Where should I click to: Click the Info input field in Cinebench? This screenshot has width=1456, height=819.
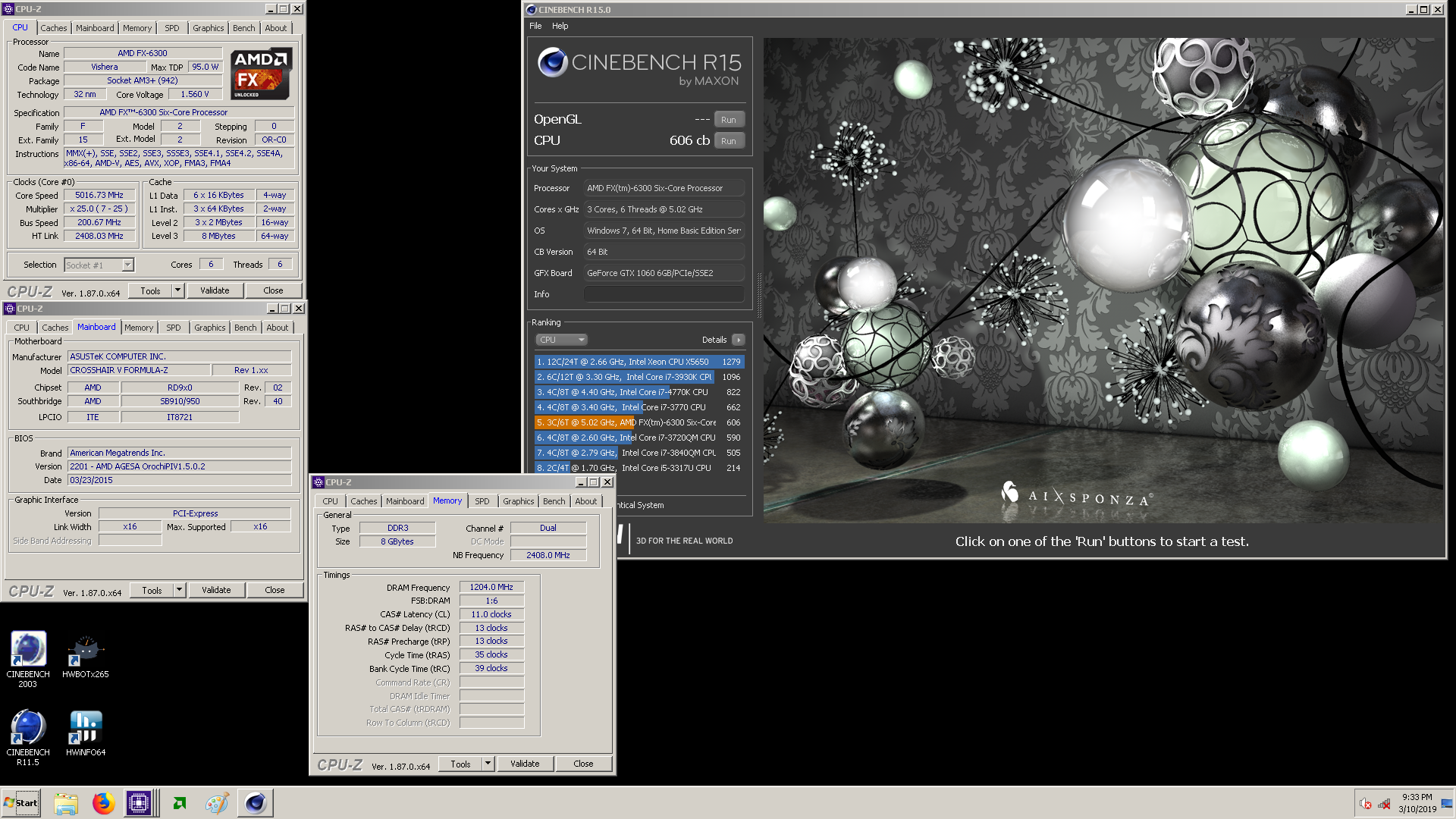coord(664,294)
